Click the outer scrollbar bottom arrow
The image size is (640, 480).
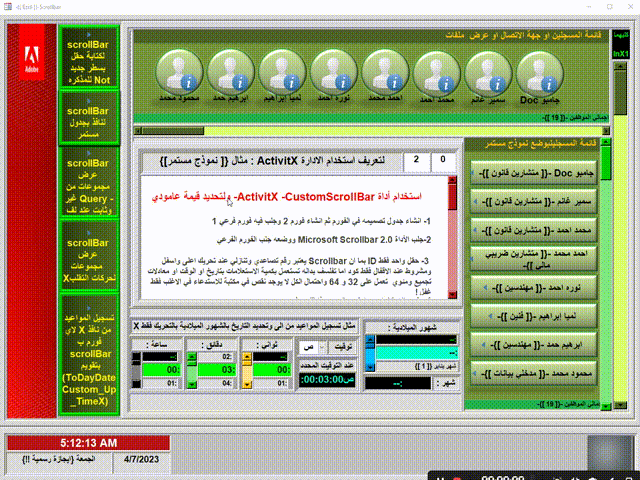click(x=620, y=405)
